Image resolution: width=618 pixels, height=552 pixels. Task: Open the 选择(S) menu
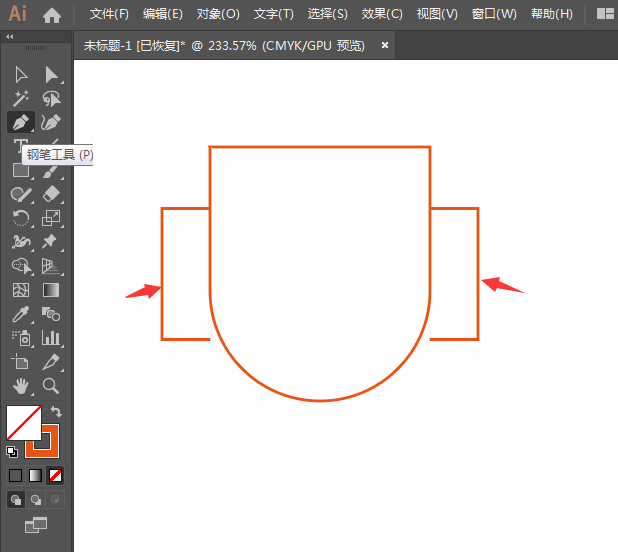coord(328,14)
